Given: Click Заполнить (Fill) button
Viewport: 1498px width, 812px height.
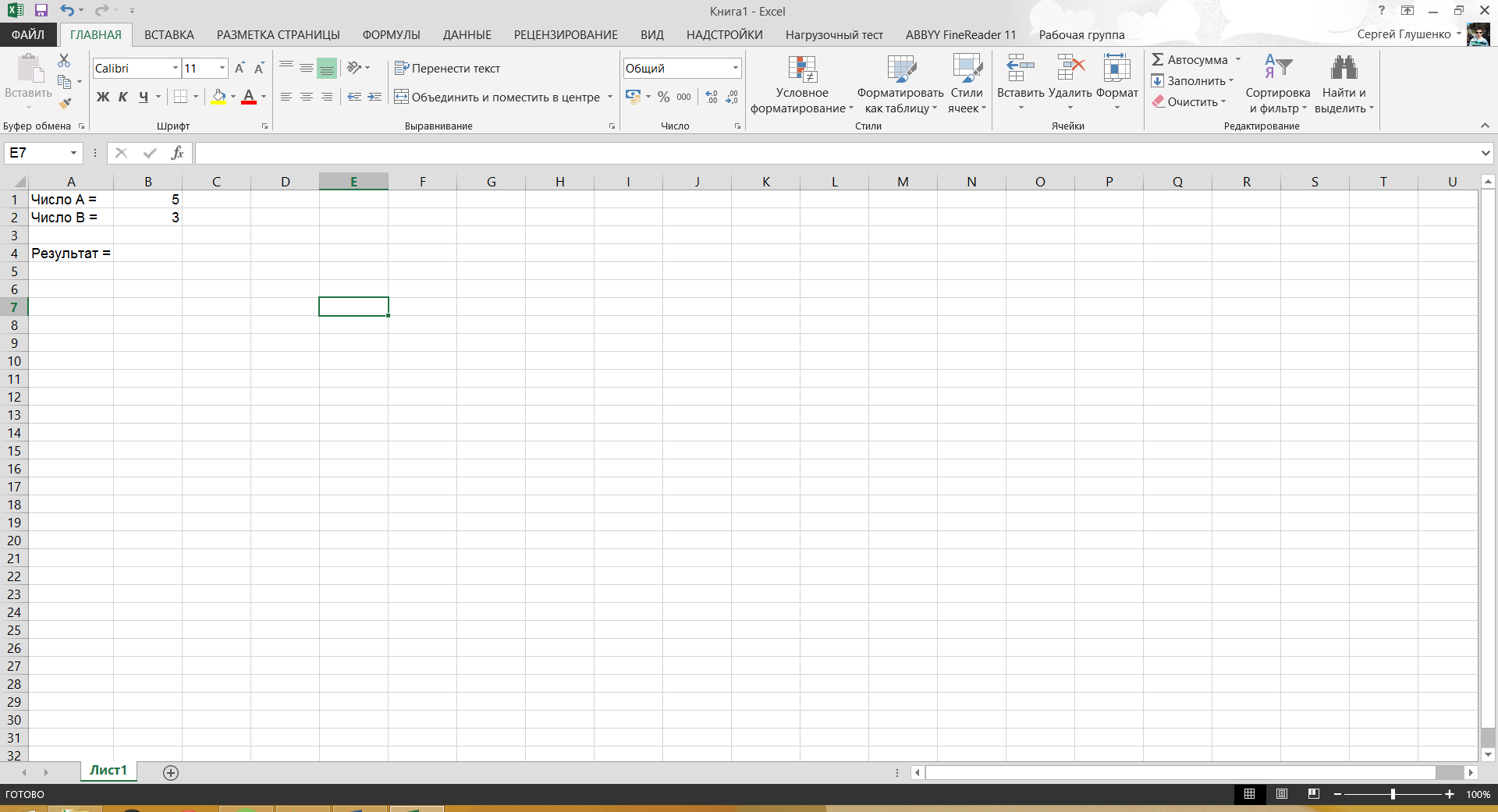Looking at the screenshot, I should pos(1193,80).
